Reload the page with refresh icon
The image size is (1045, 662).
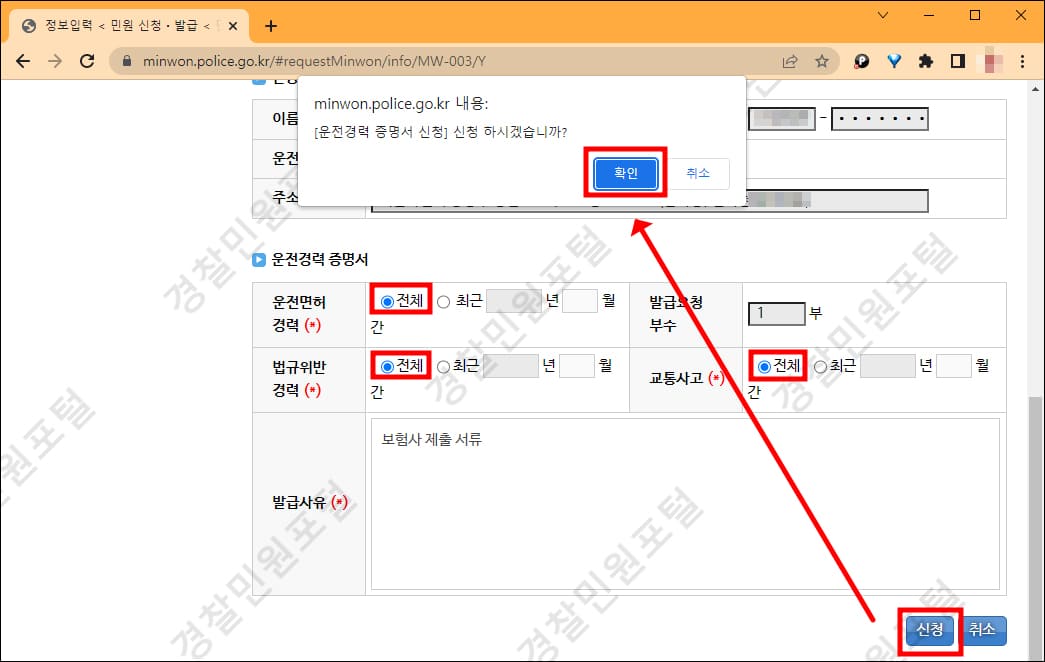click(x=87, y=61)
